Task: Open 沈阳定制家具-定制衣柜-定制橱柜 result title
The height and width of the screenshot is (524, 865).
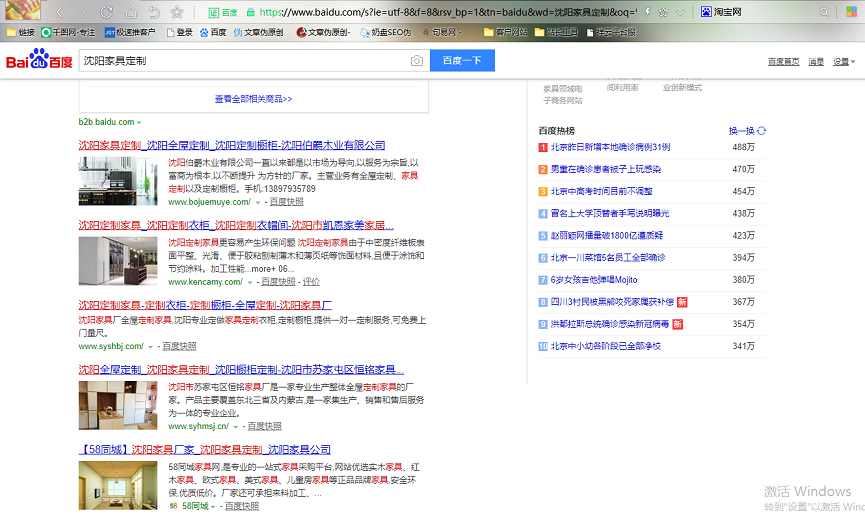Action: (205, 305)
